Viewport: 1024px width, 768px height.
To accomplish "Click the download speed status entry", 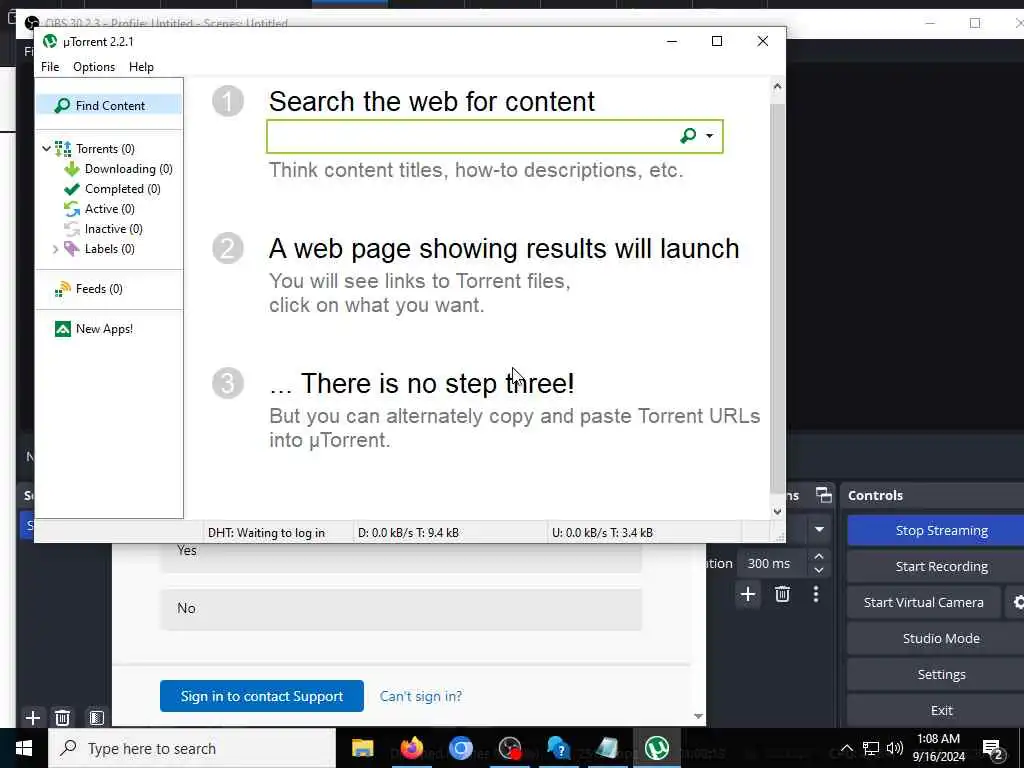I will coord(408,533).
